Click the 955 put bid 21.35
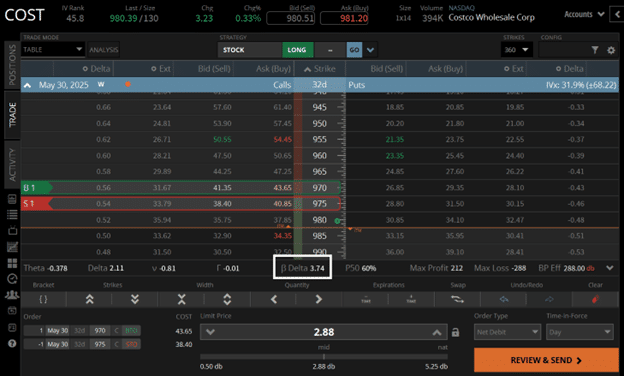624x376 pixels. click(x=395, y=140)
